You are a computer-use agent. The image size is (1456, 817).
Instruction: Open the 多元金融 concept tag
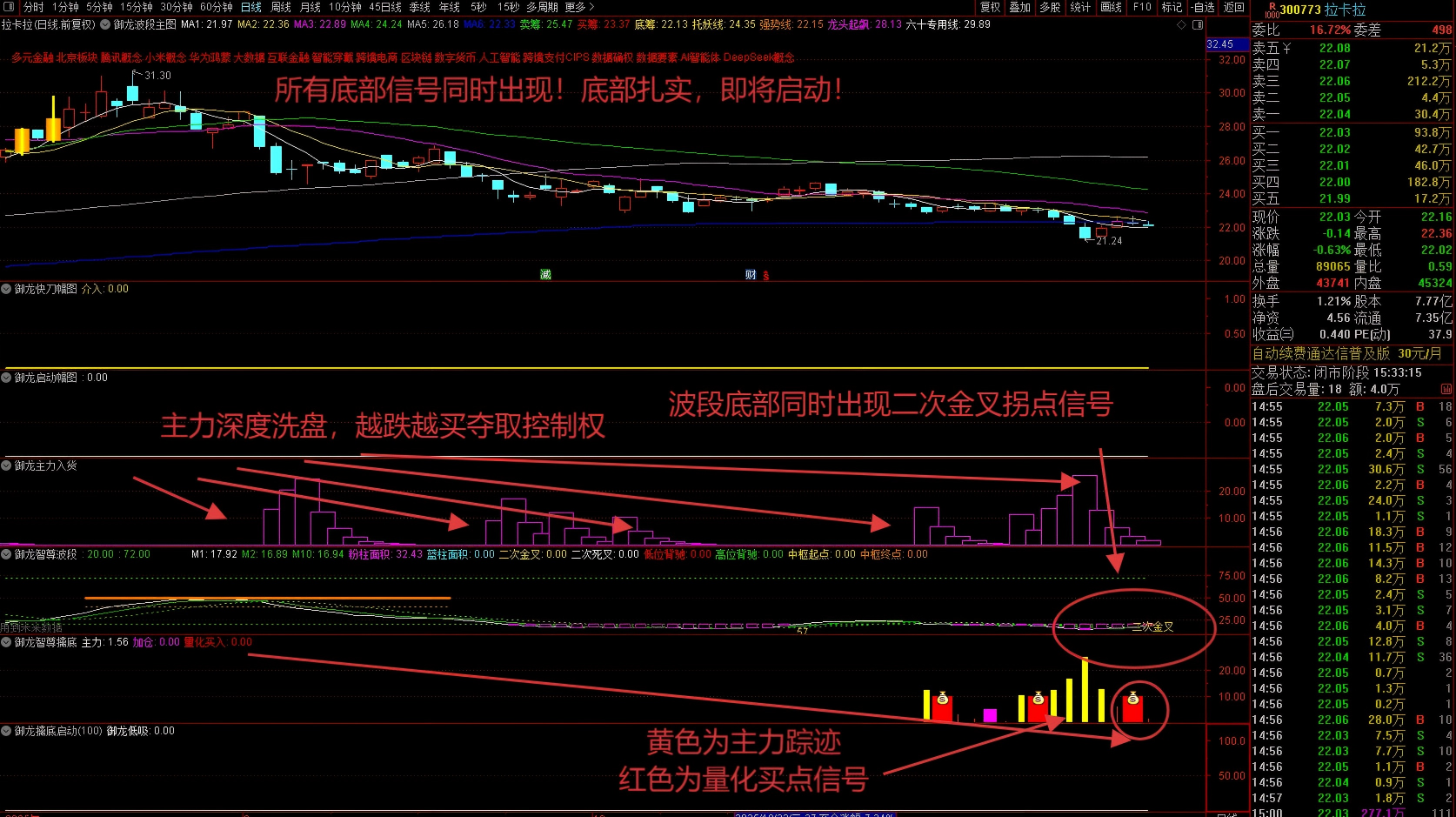coord(32,57)
